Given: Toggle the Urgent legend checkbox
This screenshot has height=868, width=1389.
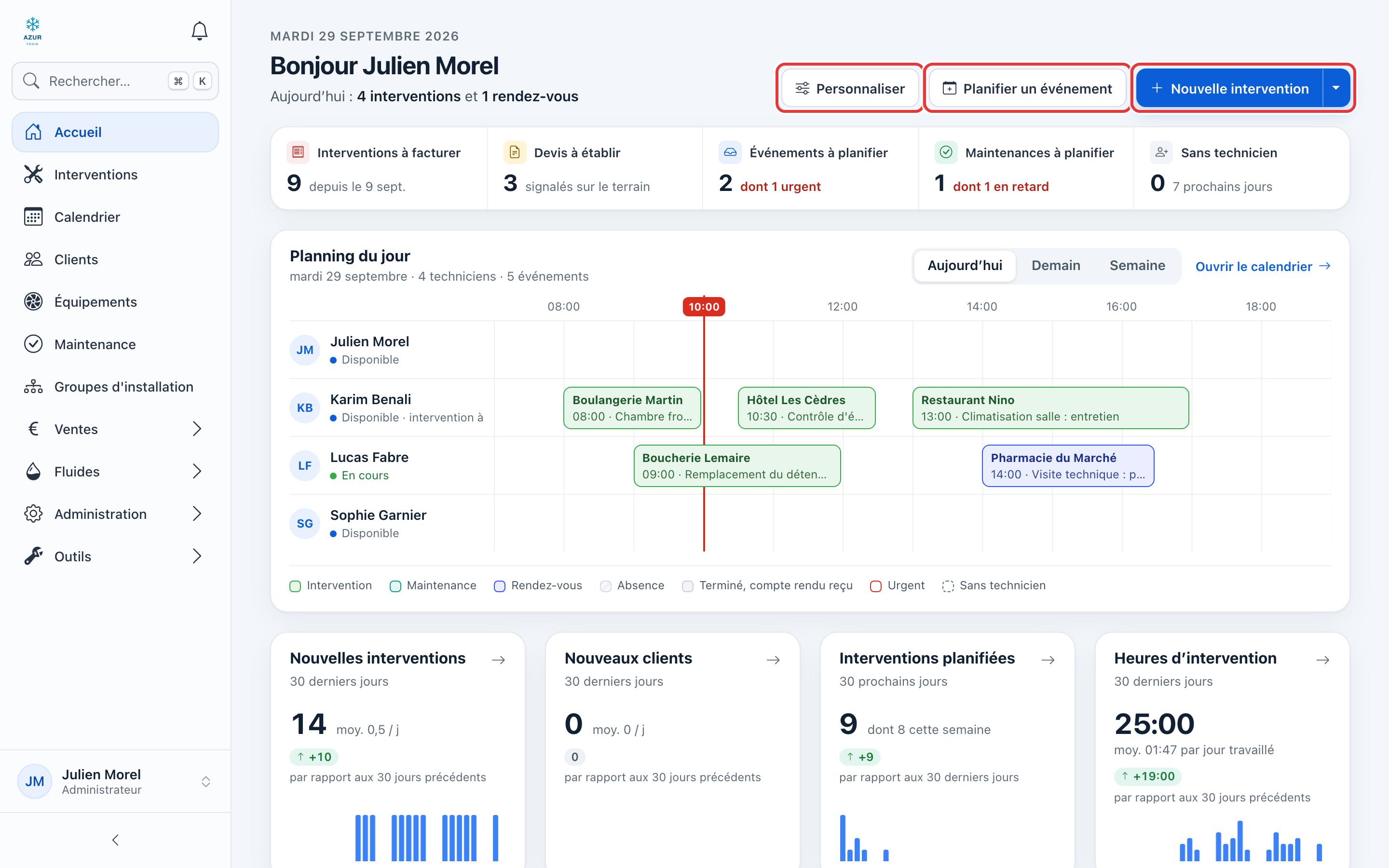Looking at the screenshot, I should [x=875, y=585].
